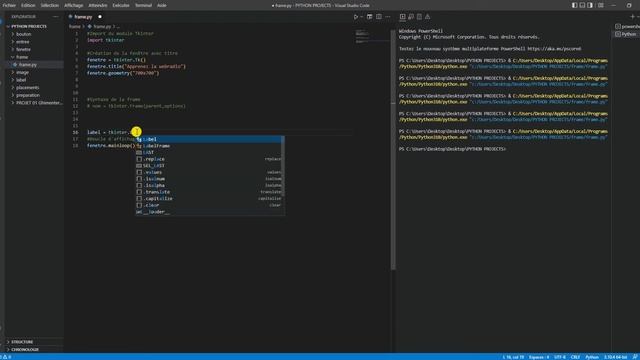Screen dimensions: 640x360
Task: Choose .translate suggestion in autocomplete
Action: (208, 192)
